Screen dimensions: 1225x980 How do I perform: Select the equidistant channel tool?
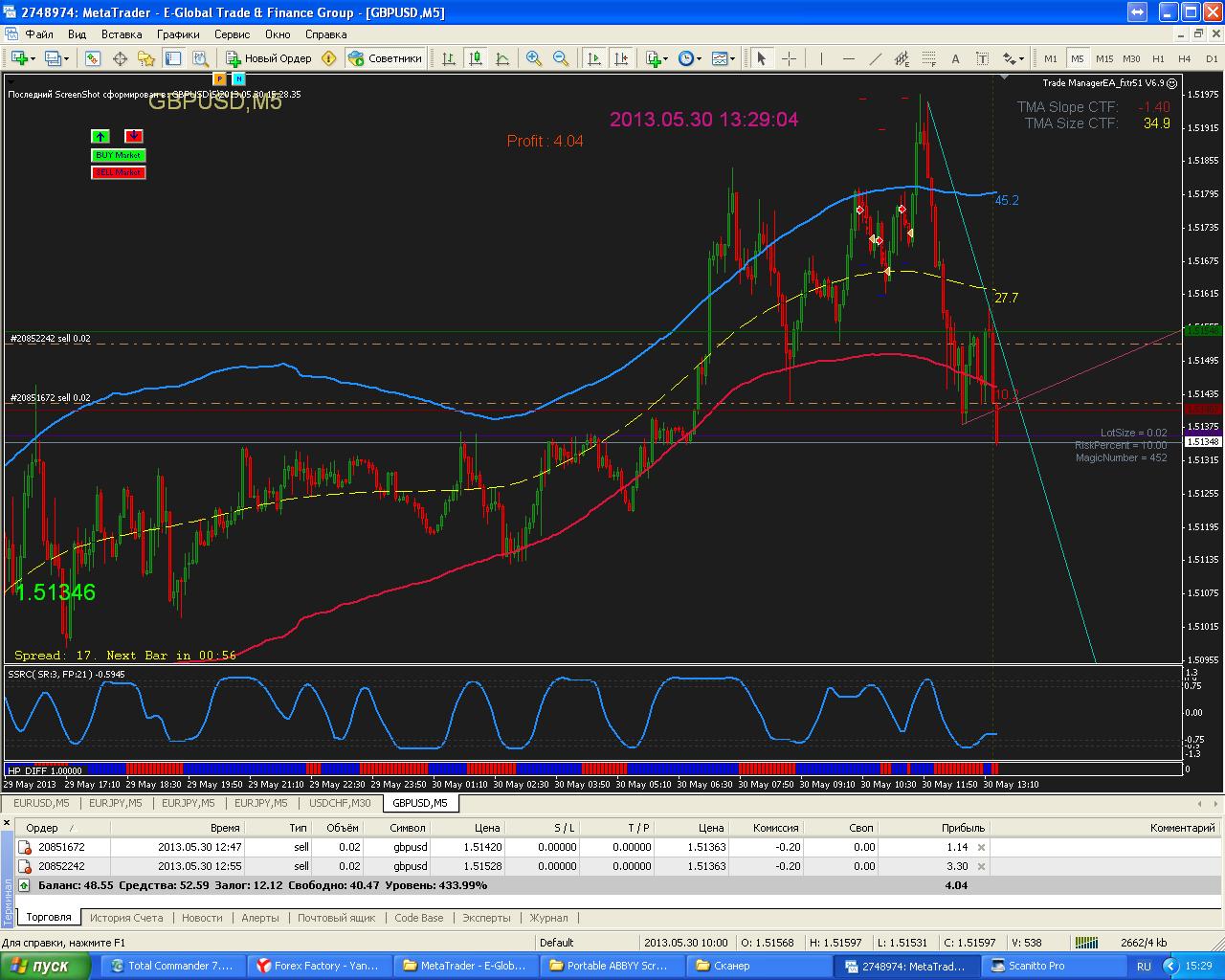[x=902, y=58]
